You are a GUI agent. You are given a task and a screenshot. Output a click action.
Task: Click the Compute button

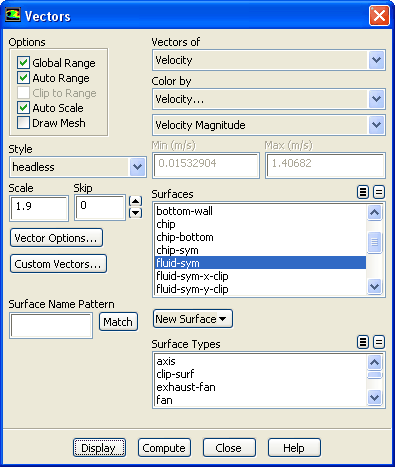[164, 448]
